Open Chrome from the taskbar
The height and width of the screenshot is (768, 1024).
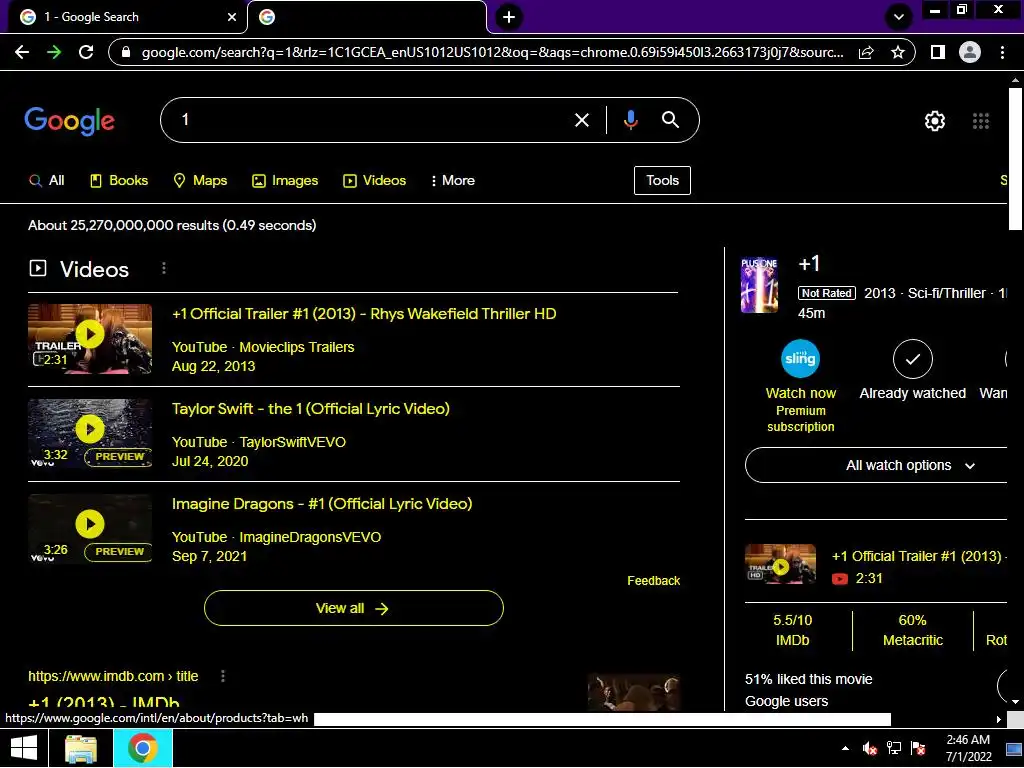pyautogui.click(x=143, y=748)
